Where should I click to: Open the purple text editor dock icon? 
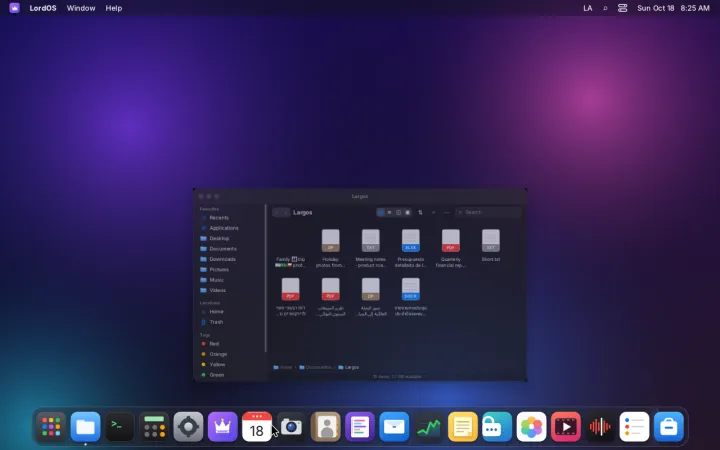pos(360,427)
